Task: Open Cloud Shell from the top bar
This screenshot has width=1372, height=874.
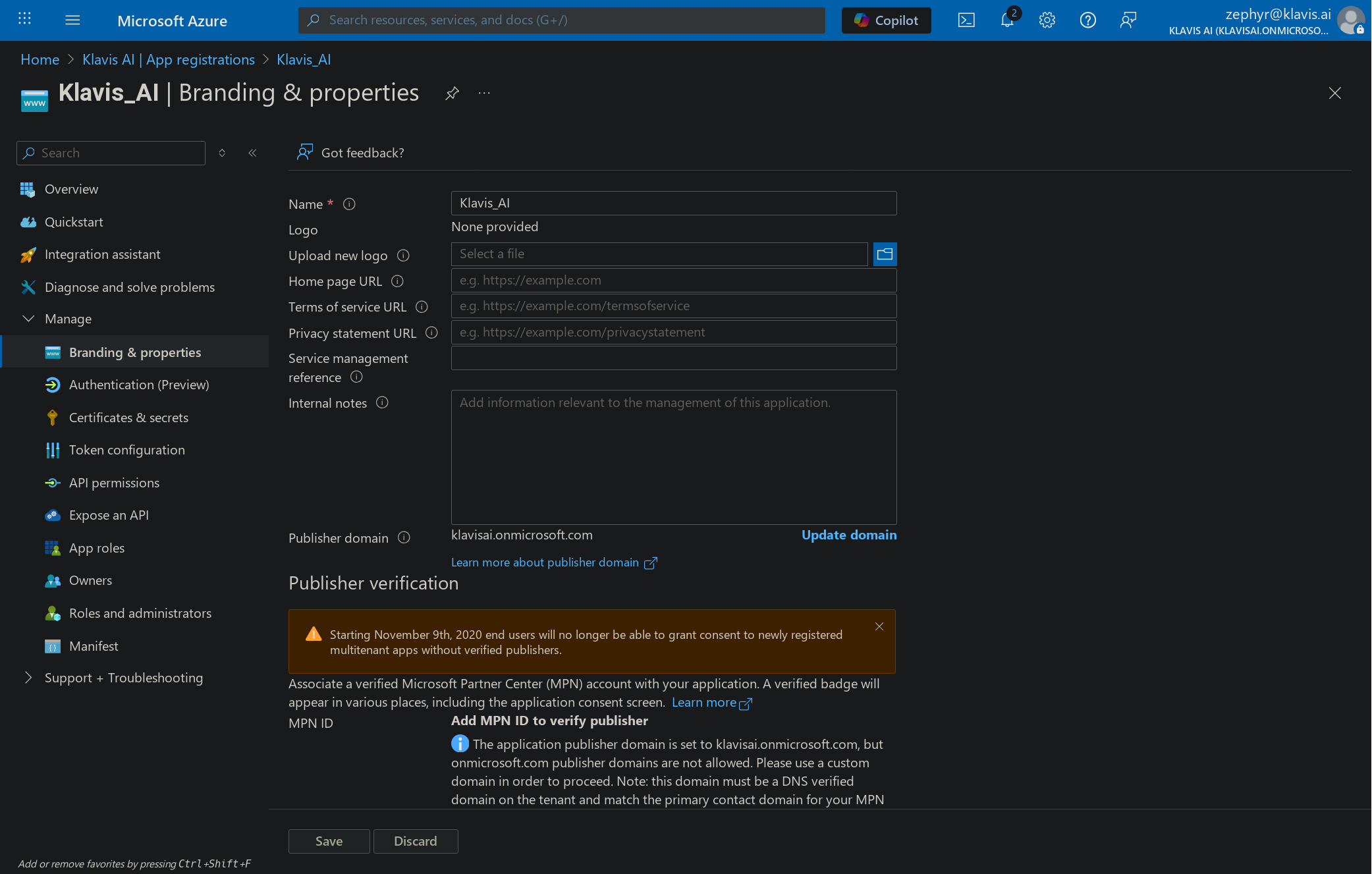Action: pos(966,20)
